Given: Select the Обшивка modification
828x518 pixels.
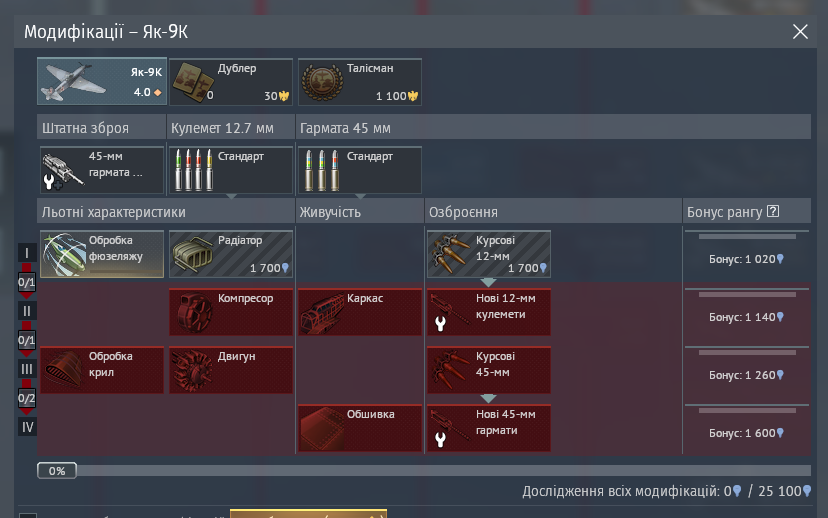Looking at the screenshot, I should 360,428.
